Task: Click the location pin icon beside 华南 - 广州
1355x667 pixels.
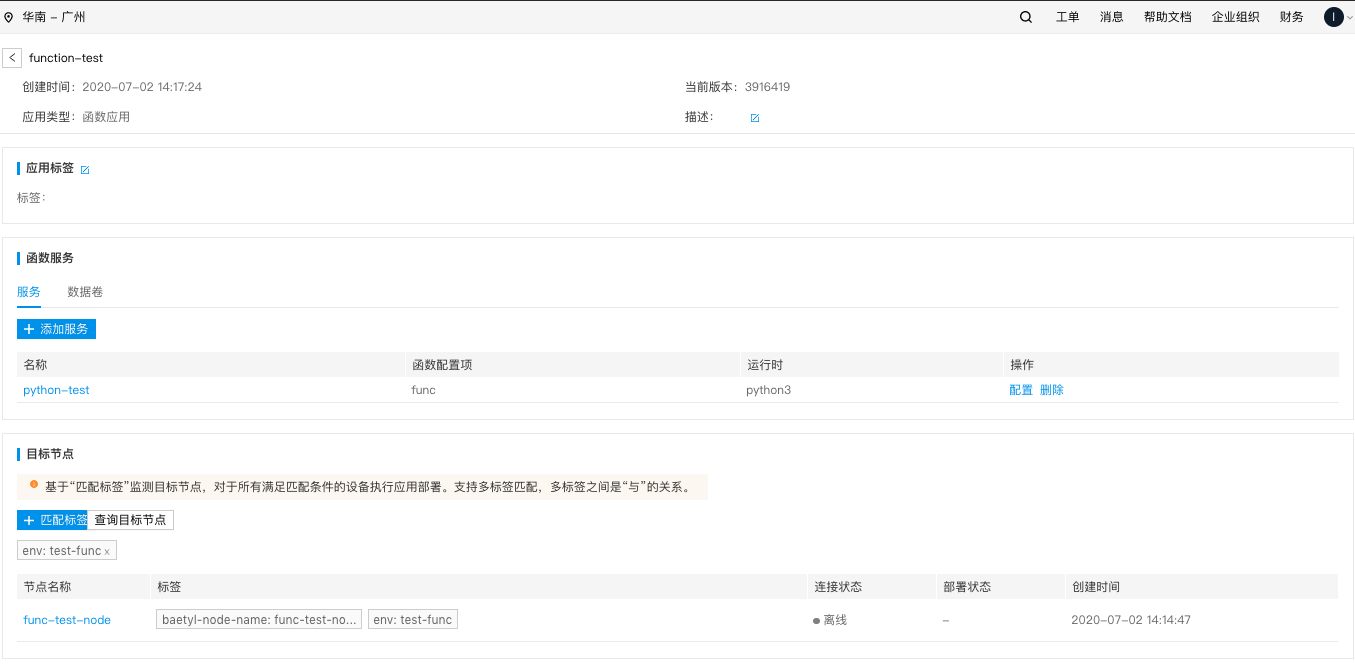Action: pyautogui.click(x=9, y=17)
